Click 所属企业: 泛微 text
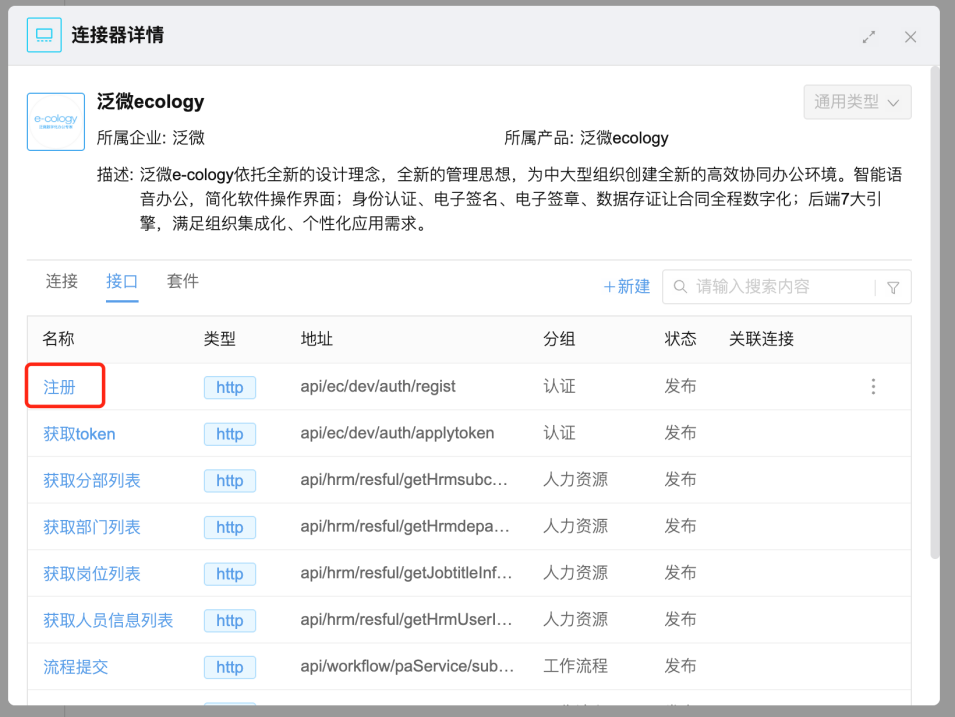 [x=150, y=138]
